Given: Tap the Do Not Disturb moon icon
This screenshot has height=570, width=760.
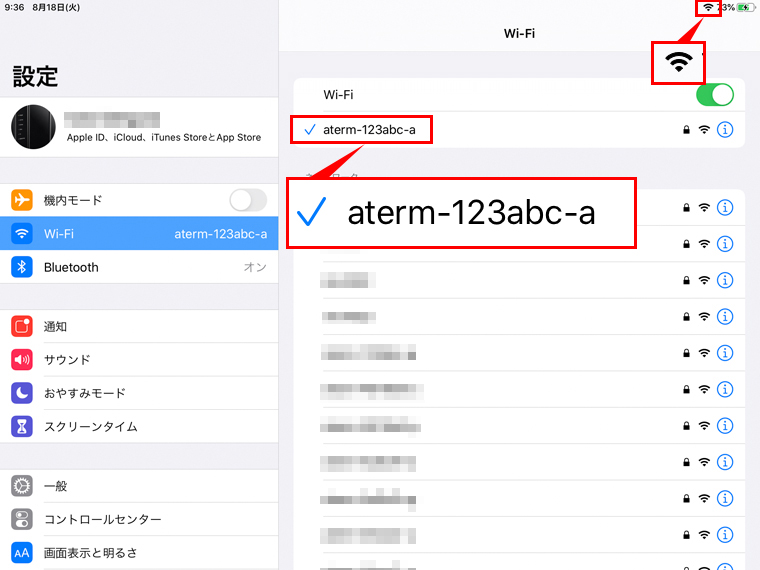Looking at the screenshot, I should pyautogui.click(x=22, y=393).
